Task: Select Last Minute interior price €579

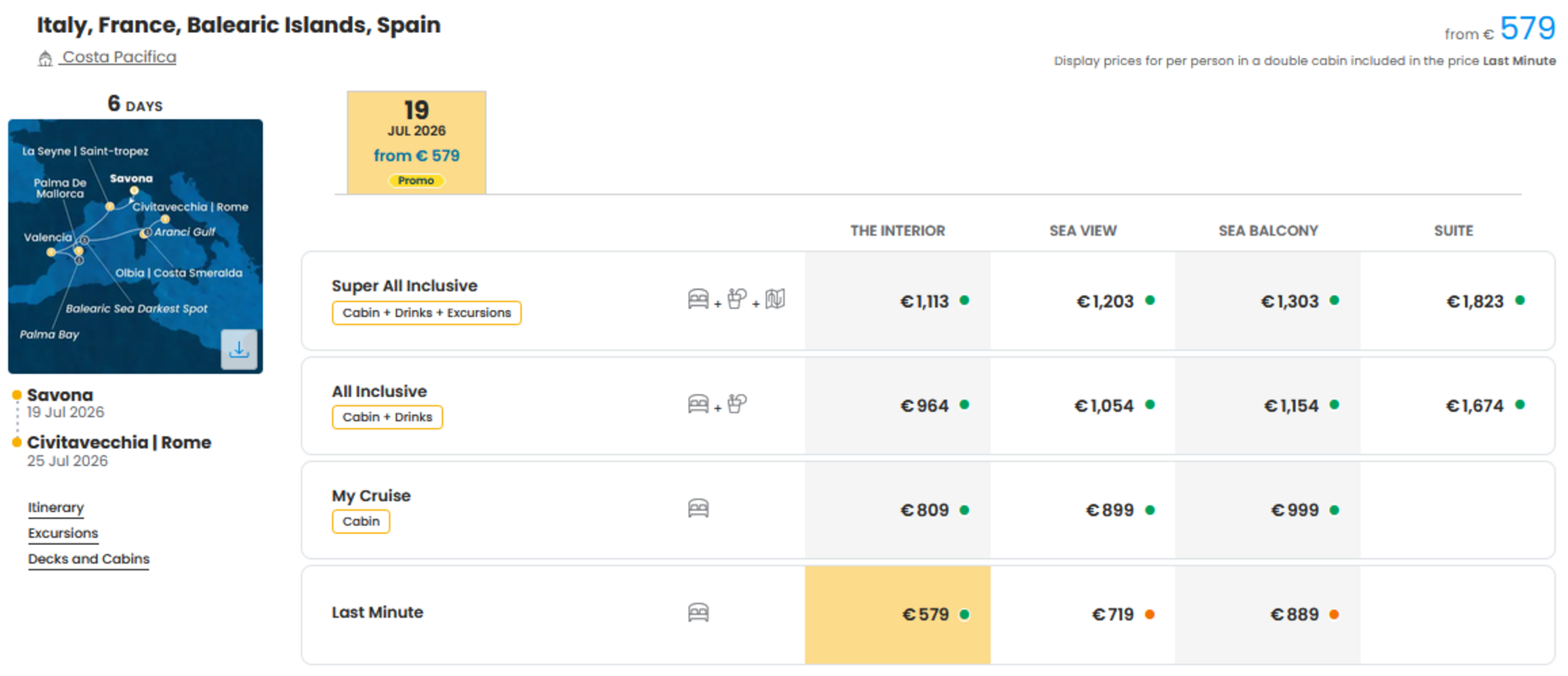Action: pyautogui.click(x=898, y=614)
